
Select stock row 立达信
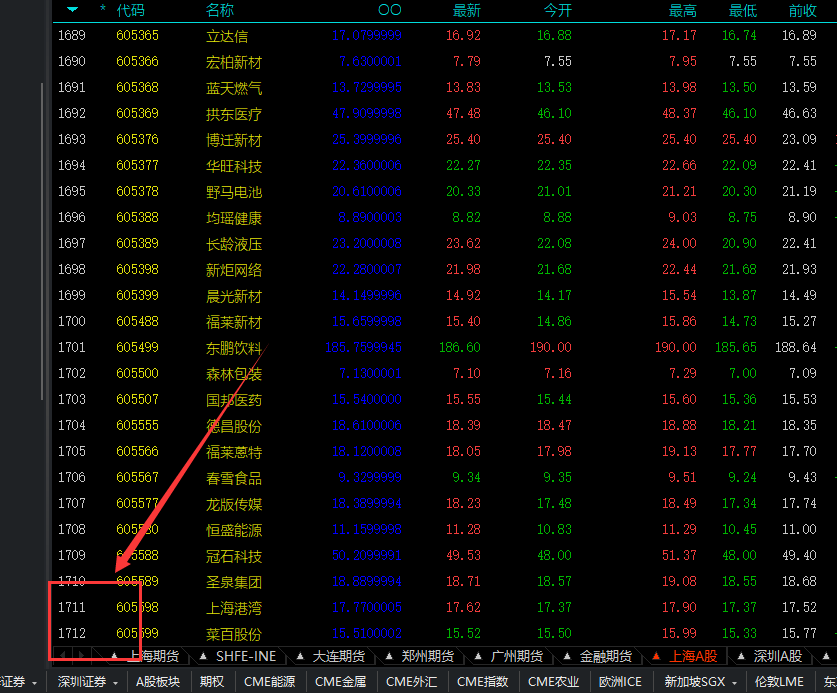coord(445,36)
